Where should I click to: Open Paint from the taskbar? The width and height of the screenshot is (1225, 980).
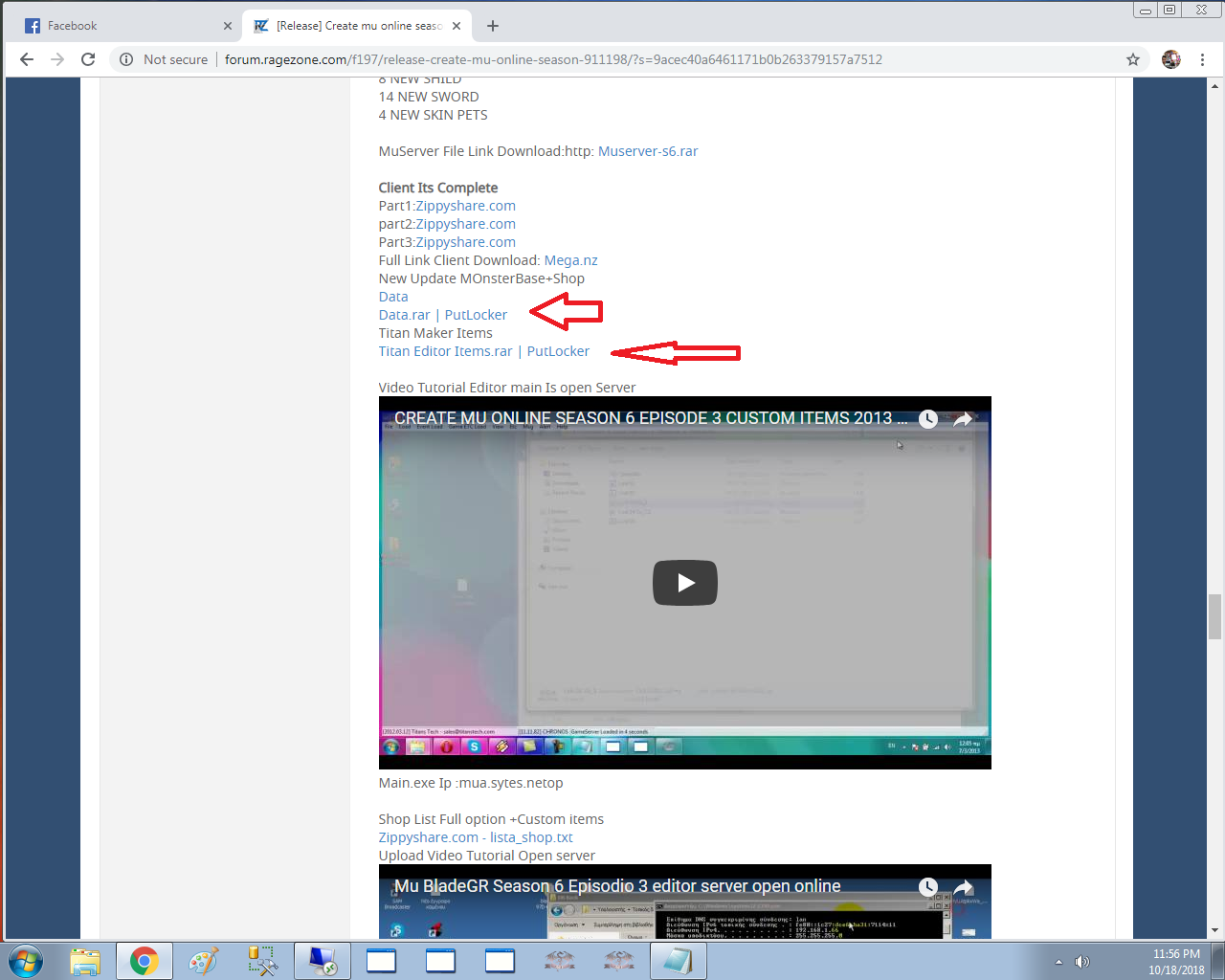(x=204, y=961)
